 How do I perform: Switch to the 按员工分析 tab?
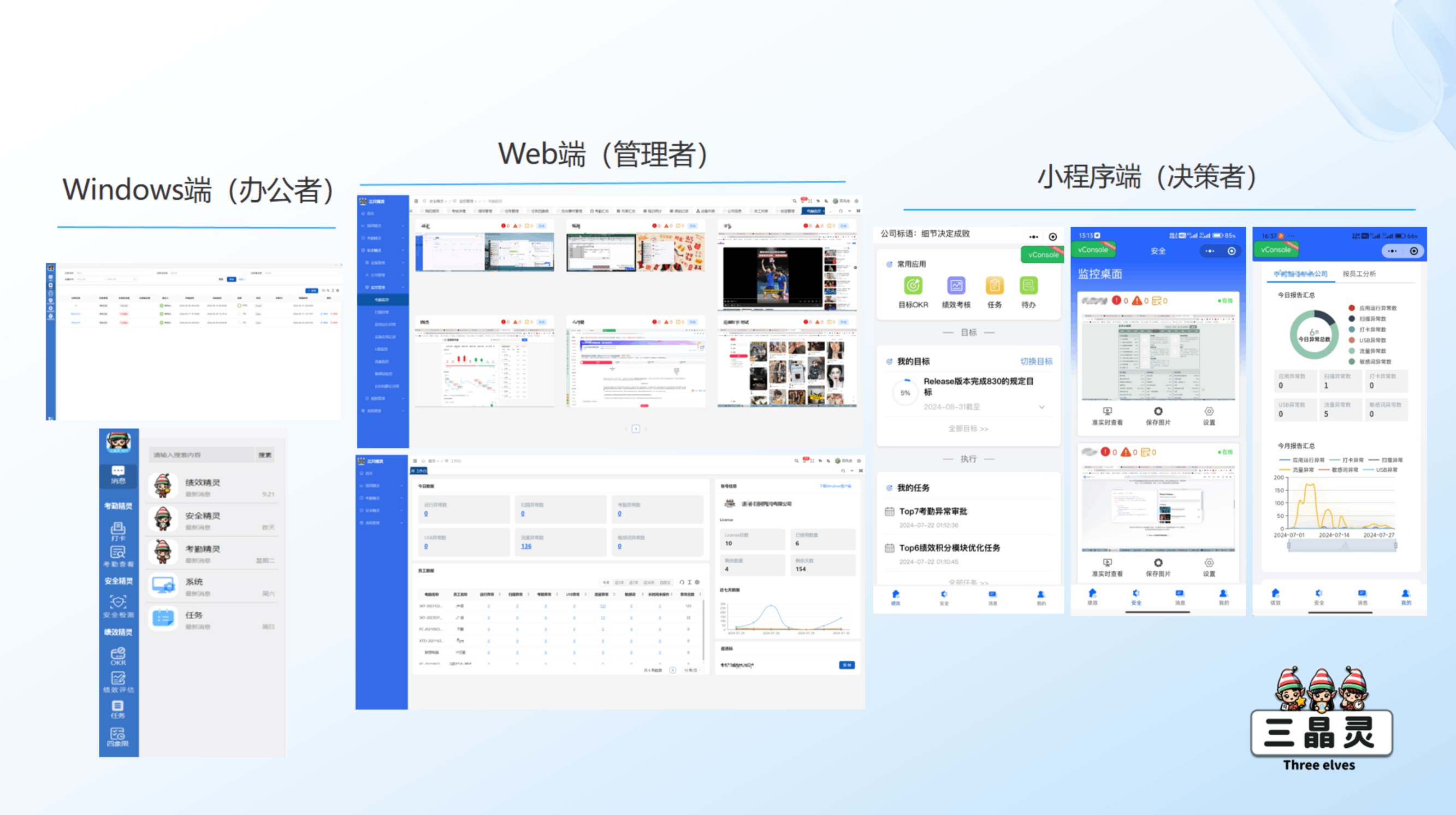(x=1359, y=274)
